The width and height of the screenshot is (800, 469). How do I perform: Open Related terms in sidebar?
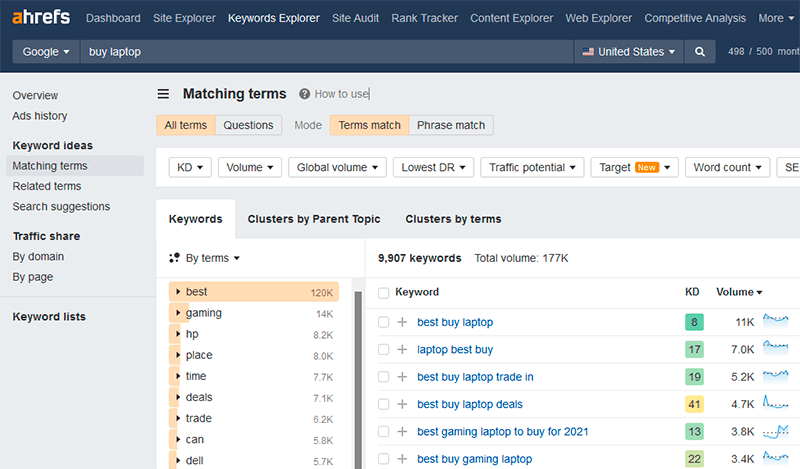[47, 186]
